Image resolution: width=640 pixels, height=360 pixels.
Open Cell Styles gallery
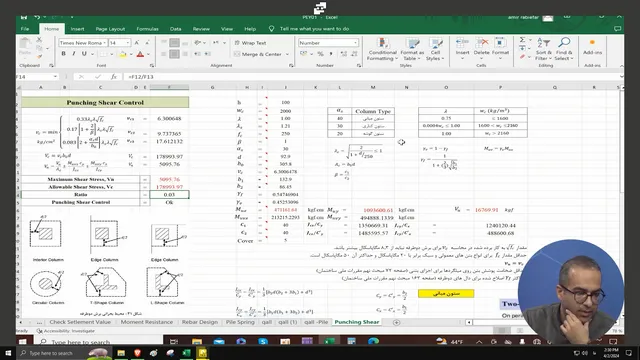pos(436,49)
